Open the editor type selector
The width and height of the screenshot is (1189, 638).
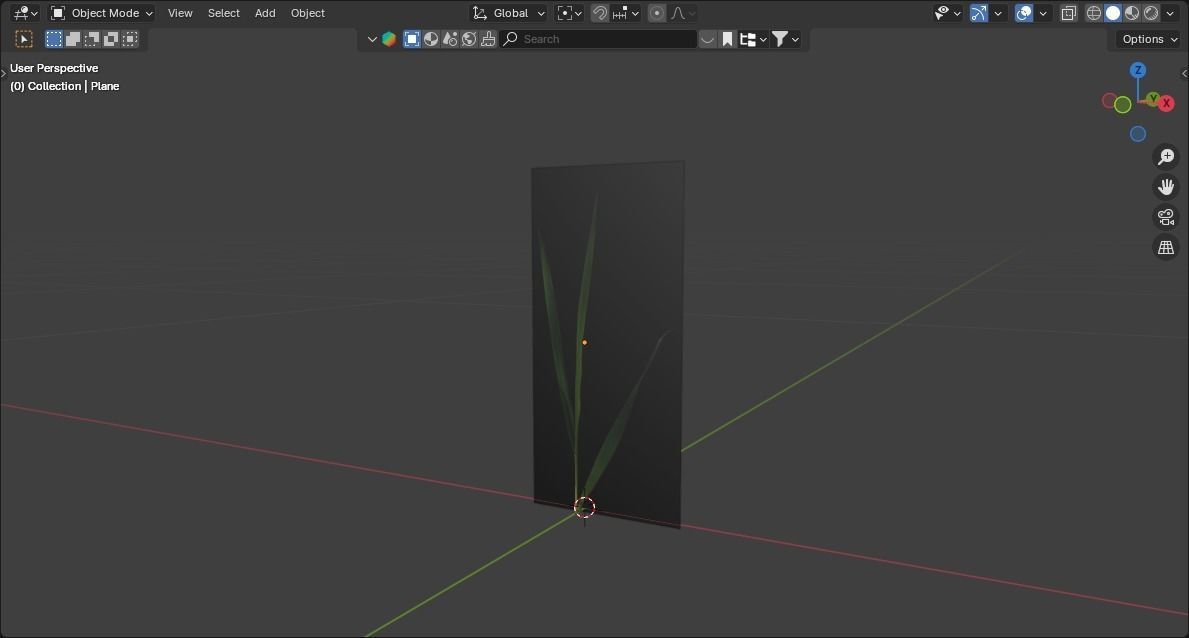click(25, 13)
